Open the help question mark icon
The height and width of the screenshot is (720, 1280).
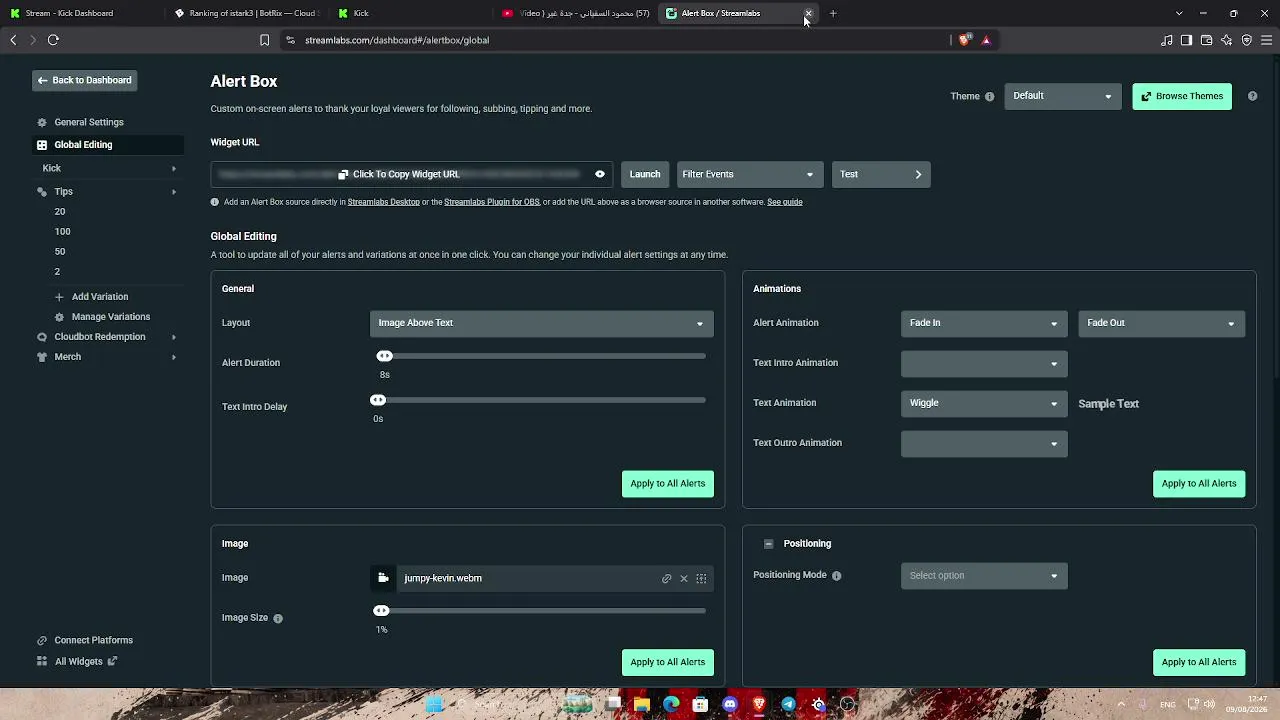click(x=1252, y=96)
